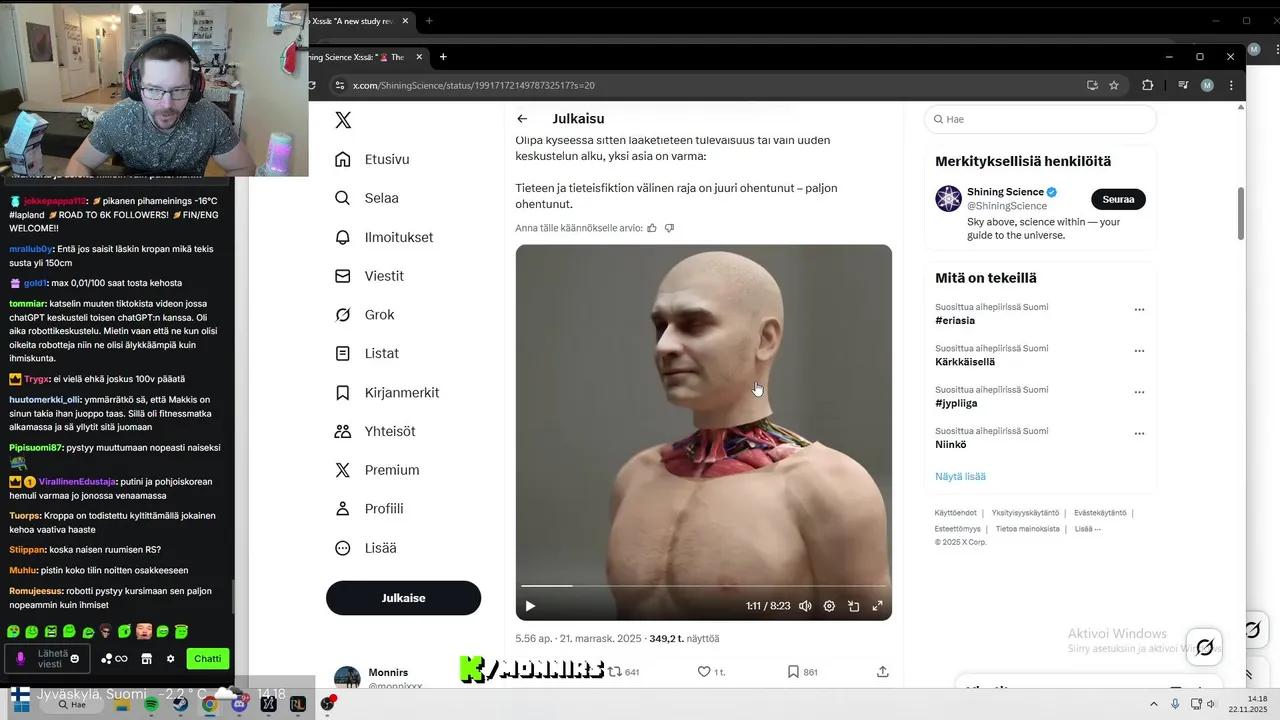1280x720 pixels.
Task: Rate translation with thumbs up
Action: (652, 228)
